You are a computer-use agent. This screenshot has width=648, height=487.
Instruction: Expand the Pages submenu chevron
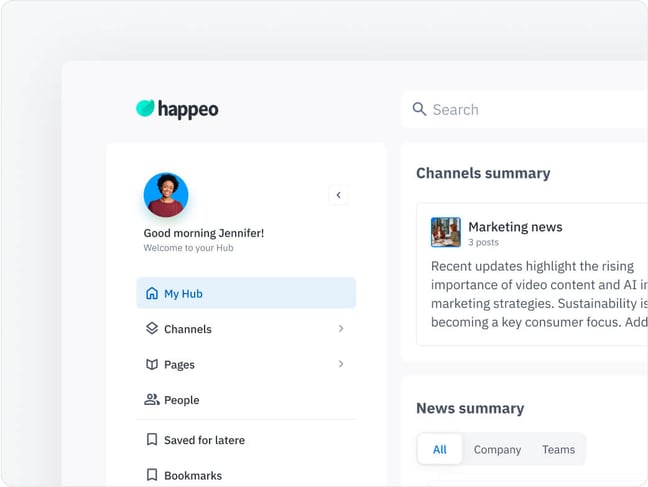click(340, 365)
